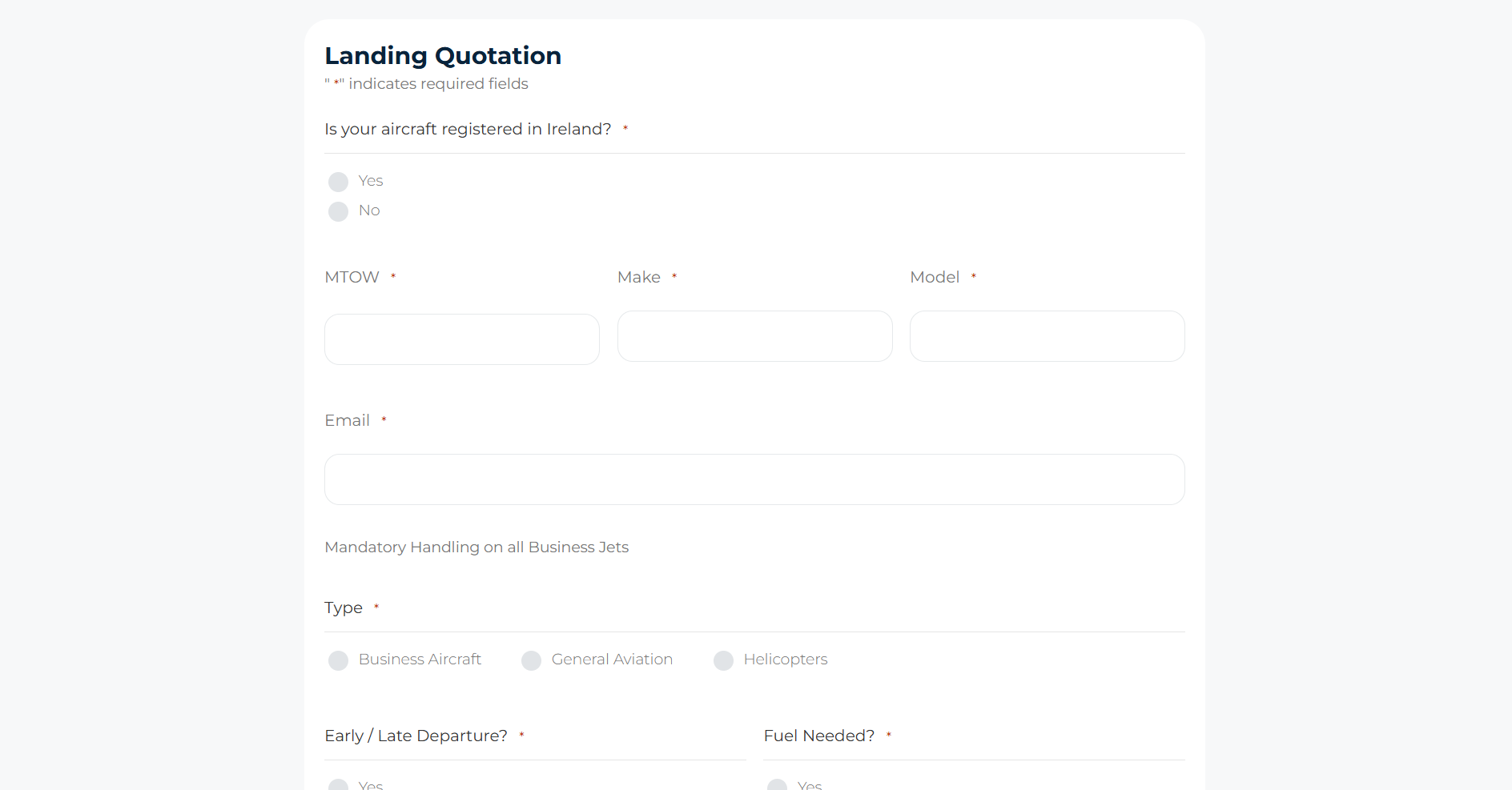1512x790 pixels.
Task: Select Yes under Early / Late Departure
Action: click(x=339, y=785)
